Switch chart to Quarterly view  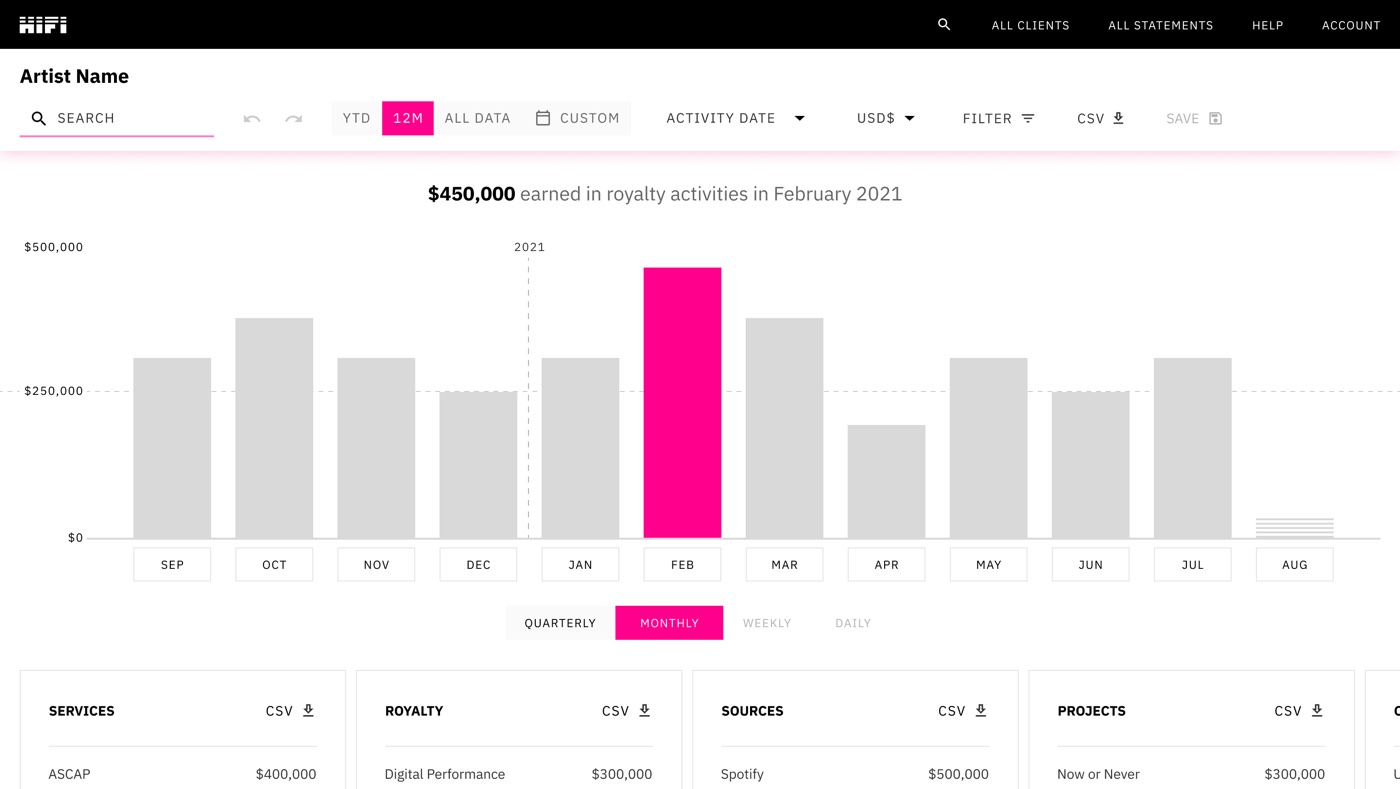tap(560, 623)
